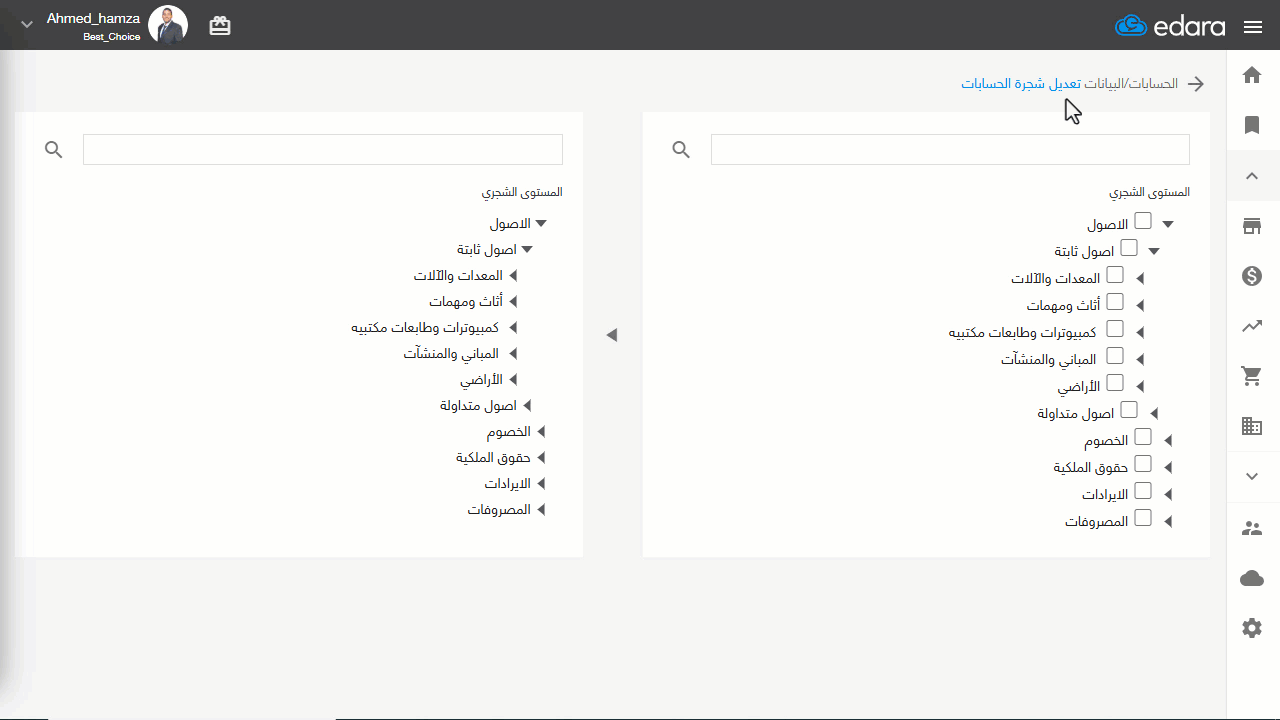
Task: Open the hamburger menu next to edara
Action: [x=1252, y=27]
